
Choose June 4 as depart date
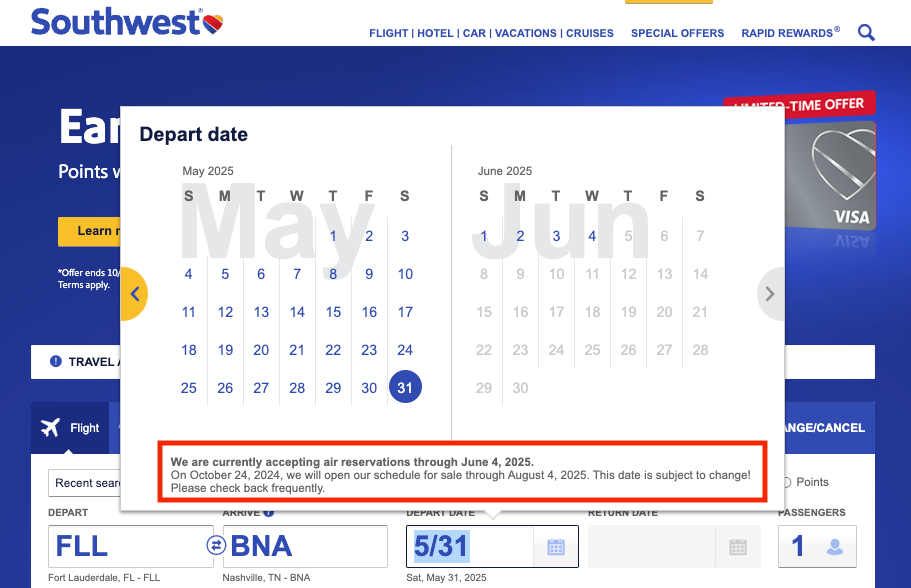point(592,237)
